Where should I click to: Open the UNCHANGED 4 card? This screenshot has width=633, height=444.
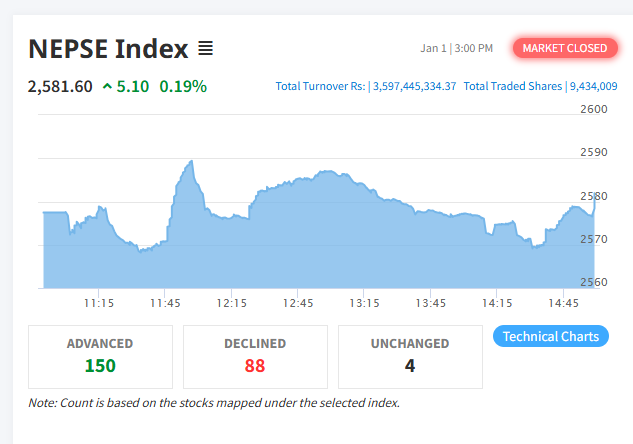click(410, 357)
